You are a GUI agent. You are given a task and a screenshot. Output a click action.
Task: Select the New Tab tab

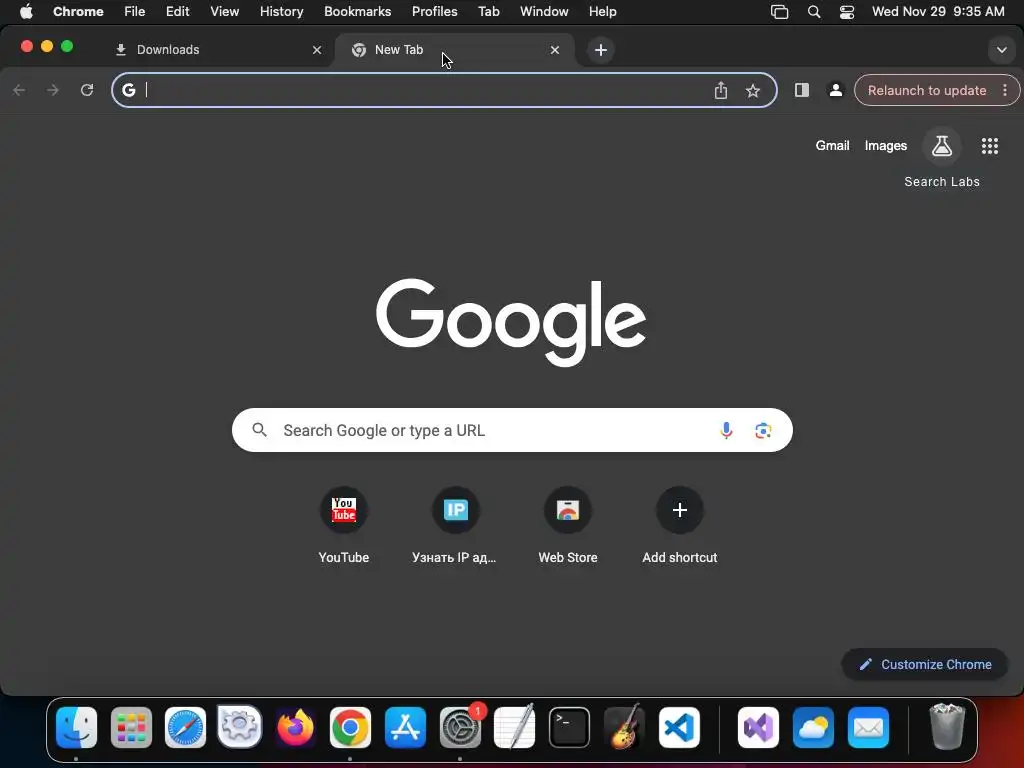pos(455,50)
